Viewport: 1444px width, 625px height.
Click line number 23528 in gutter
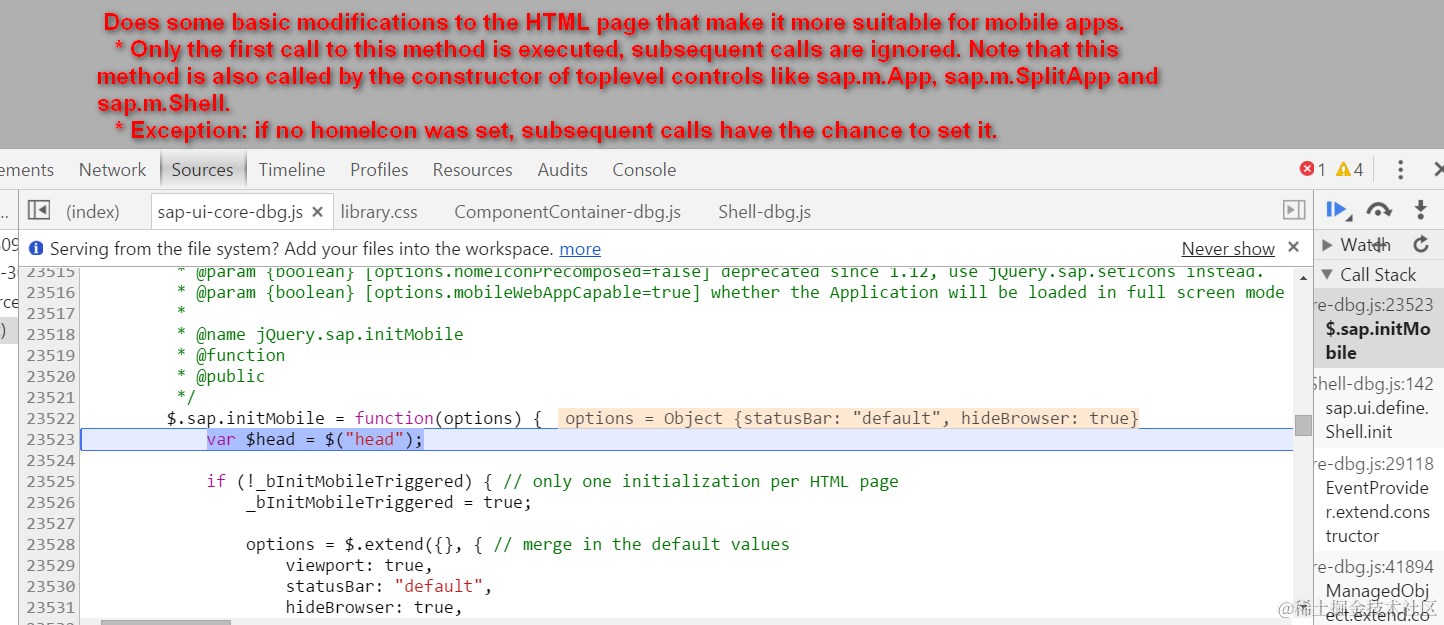[50, 544]
